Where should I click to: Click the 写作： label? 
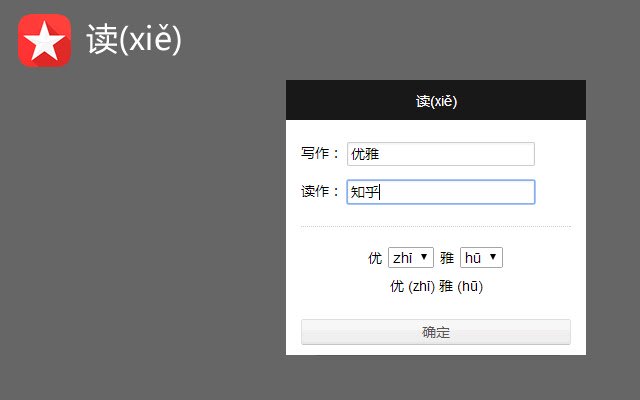click(320, 153)
